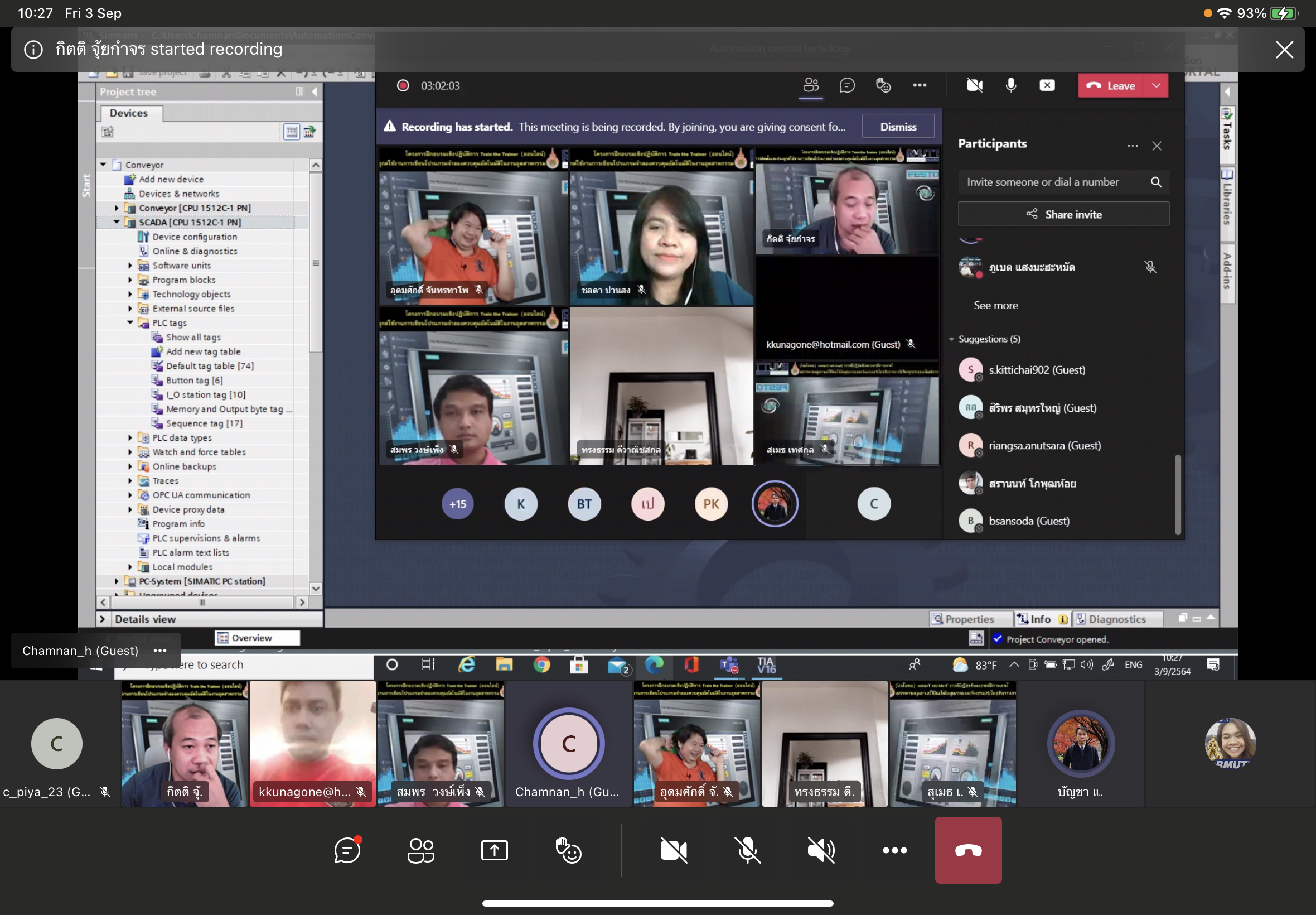
Task: Open reactions in shared Teams toolbar
Action: coord(883,85)
